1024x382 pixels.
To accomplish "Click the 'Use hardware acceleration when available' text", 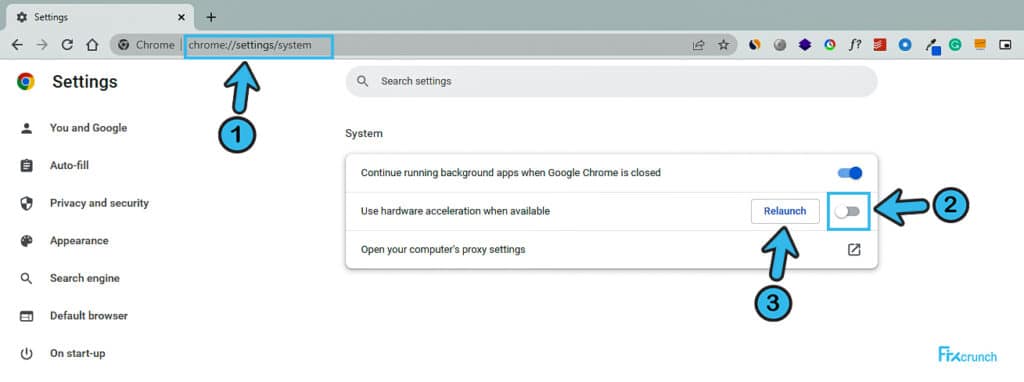I will pos(455,211).
